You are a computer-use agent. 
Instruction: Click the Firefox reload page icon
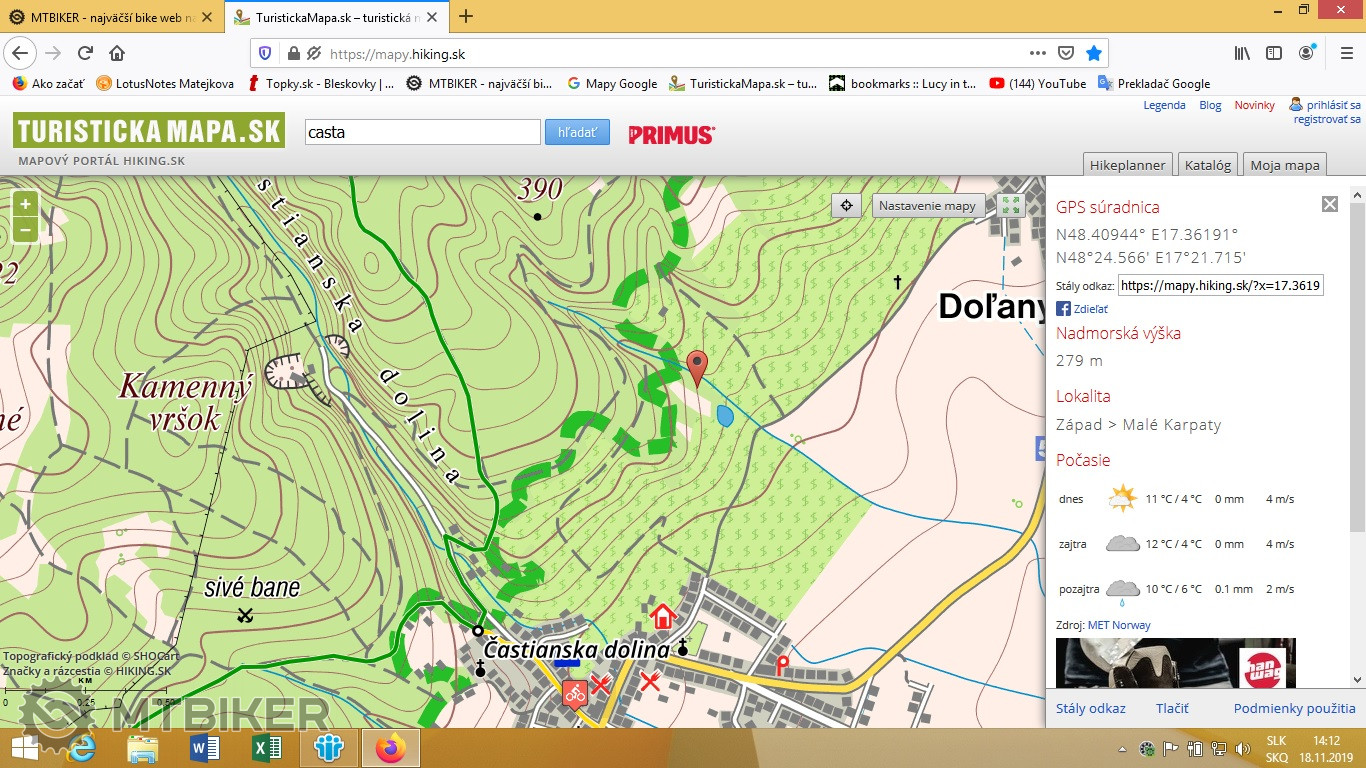tap(85, 54)
